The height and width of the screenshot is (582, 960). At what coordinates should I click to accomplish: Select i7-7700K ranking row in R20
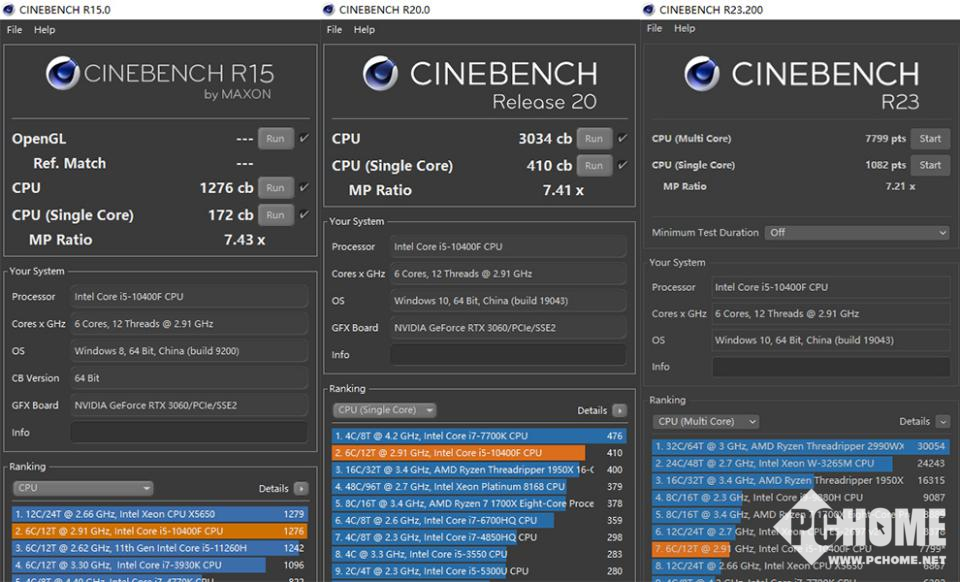478,436
